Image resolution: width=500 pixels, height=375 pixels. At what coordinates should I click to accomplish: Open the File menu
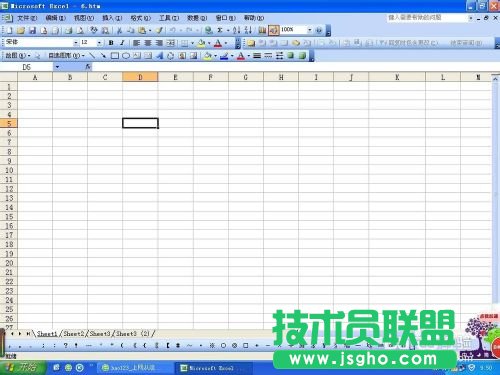(27, 18)
